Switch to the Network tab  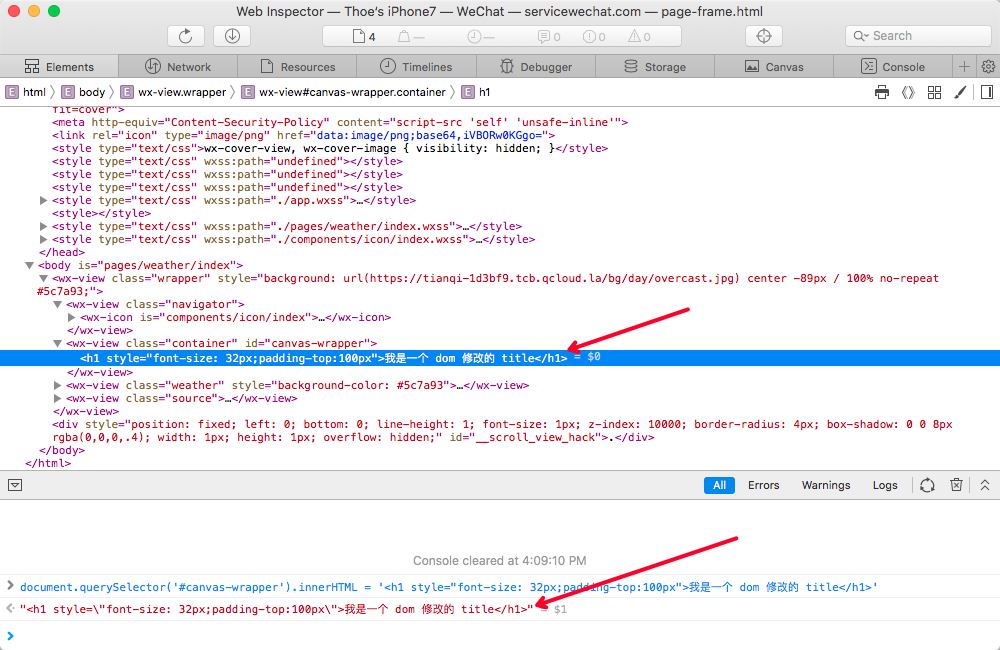click(x=178, y=66)
